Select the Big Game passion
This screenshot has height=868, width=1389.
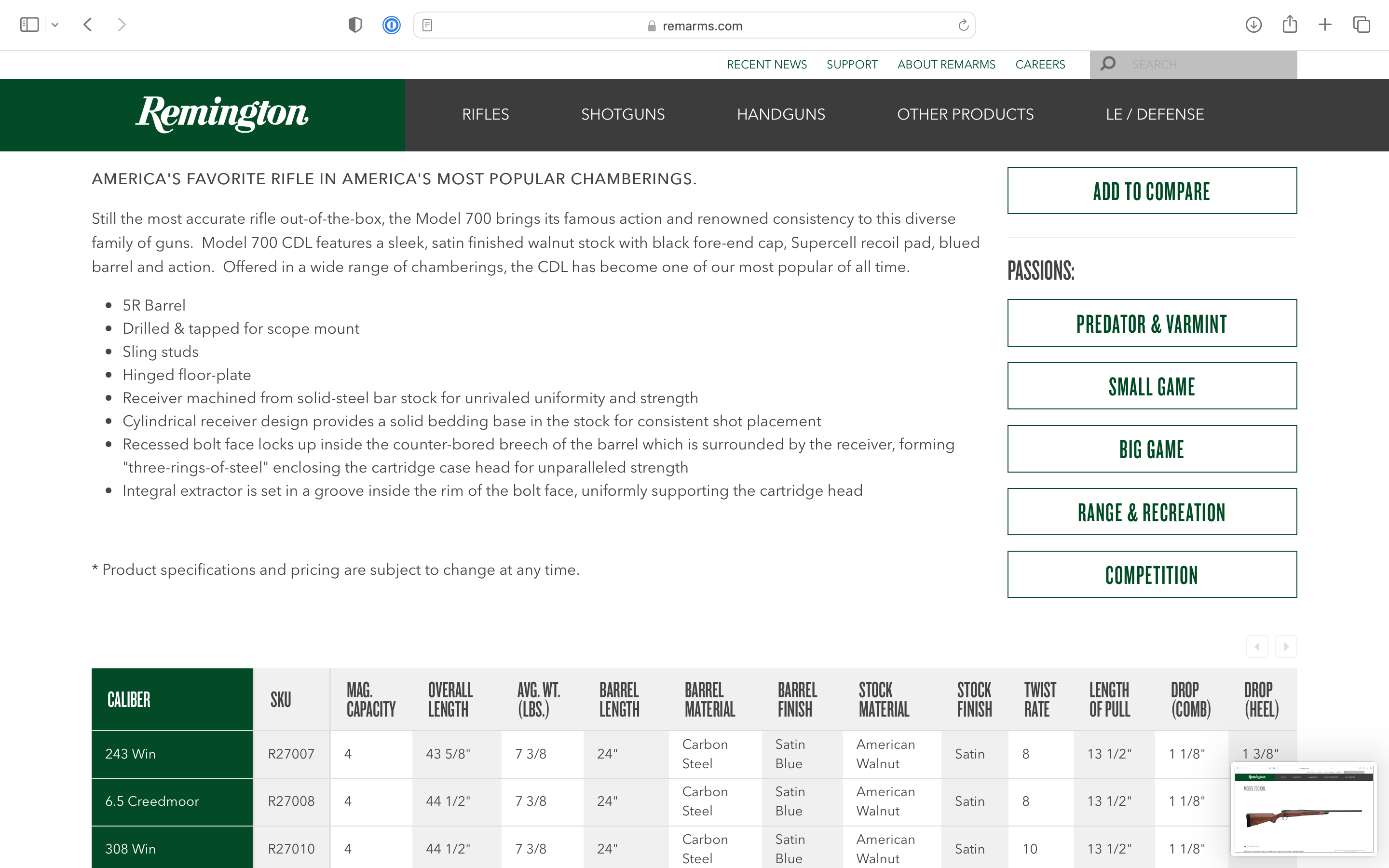coord(1152,449)
